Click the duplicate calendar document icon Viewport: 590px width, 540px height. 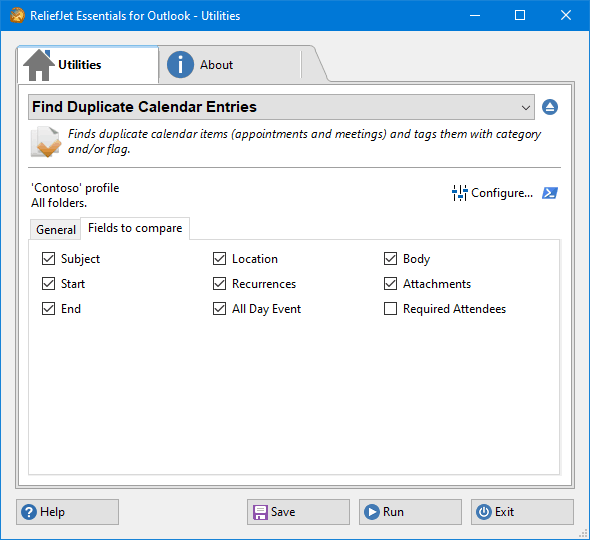tap(46, 142)
